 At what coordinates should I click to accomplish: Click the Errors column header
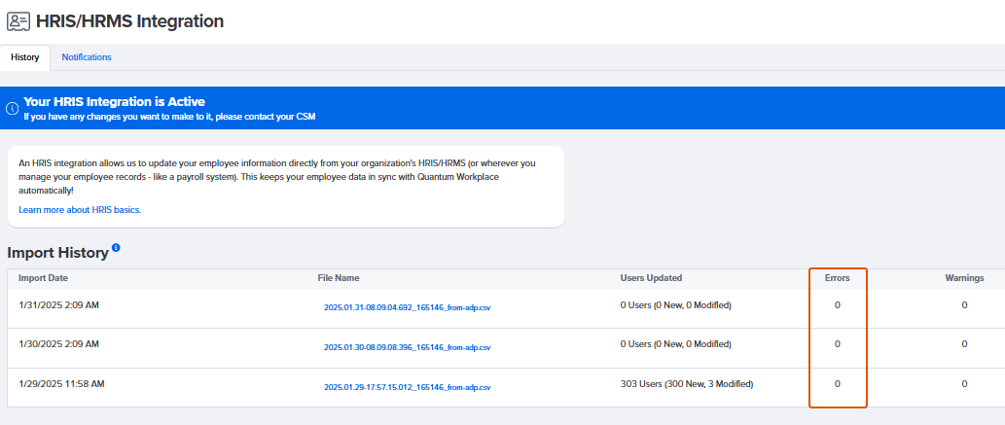click(837, 278)
